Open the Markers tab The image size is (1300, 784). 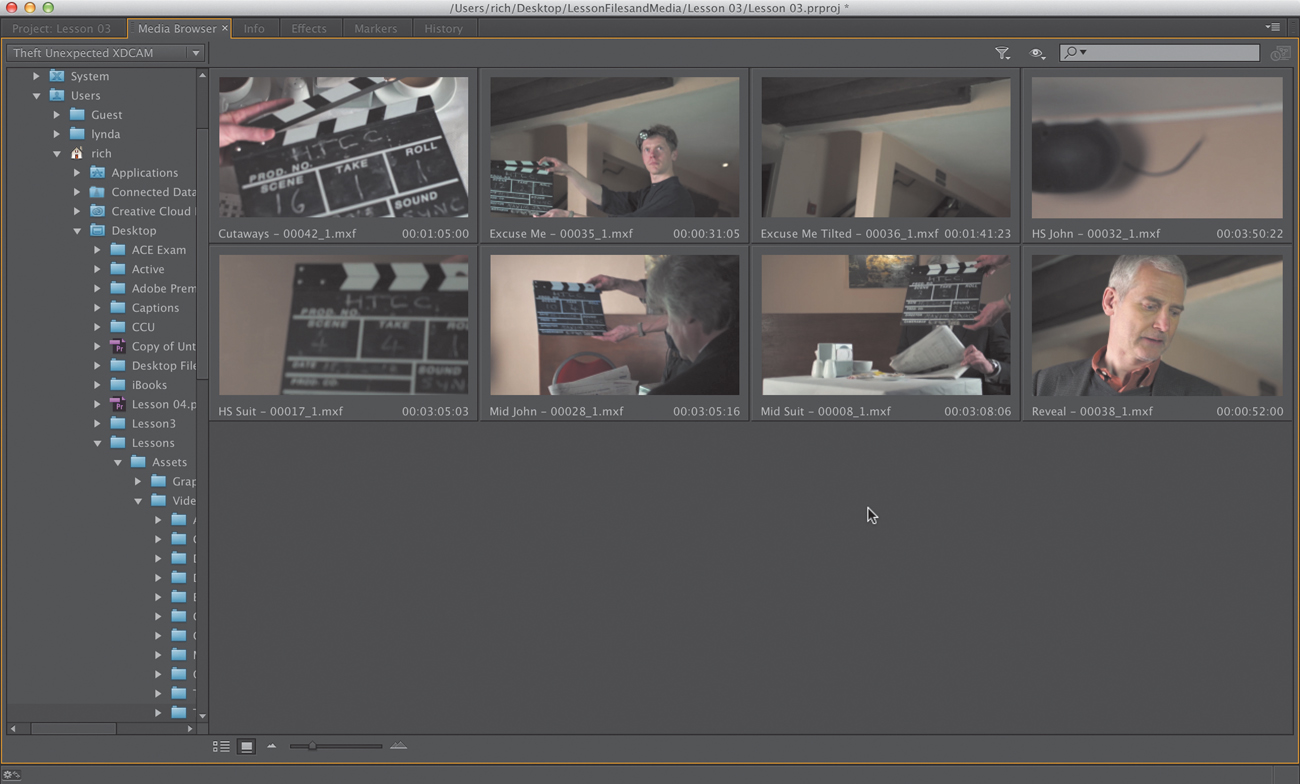click(x=375, y=28)
